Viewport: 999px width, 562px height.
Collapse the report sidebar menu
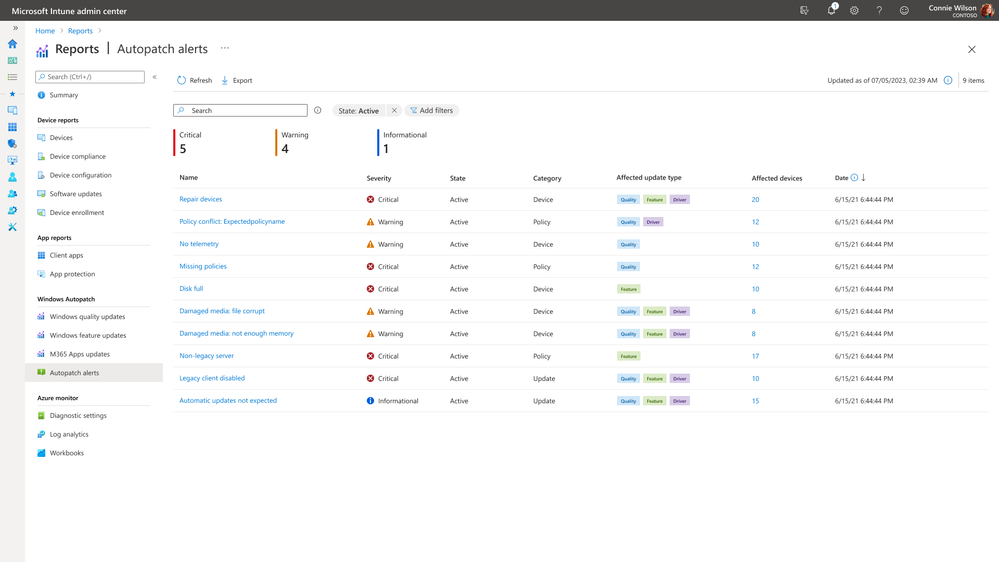155,76
